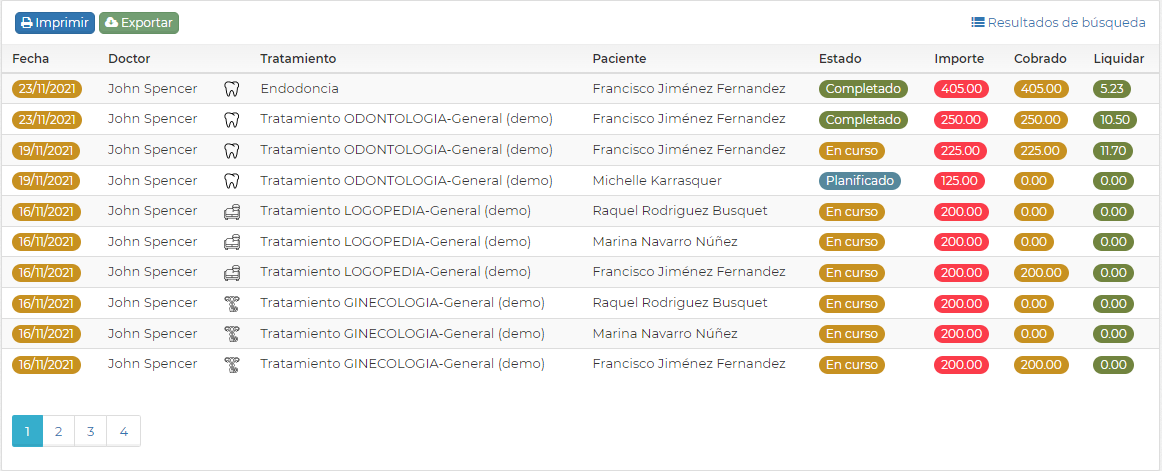This screenshot has width=1162, height=471.
Task: Click the tooth icon in the Endodoncia row
Action: pos(232,89)
